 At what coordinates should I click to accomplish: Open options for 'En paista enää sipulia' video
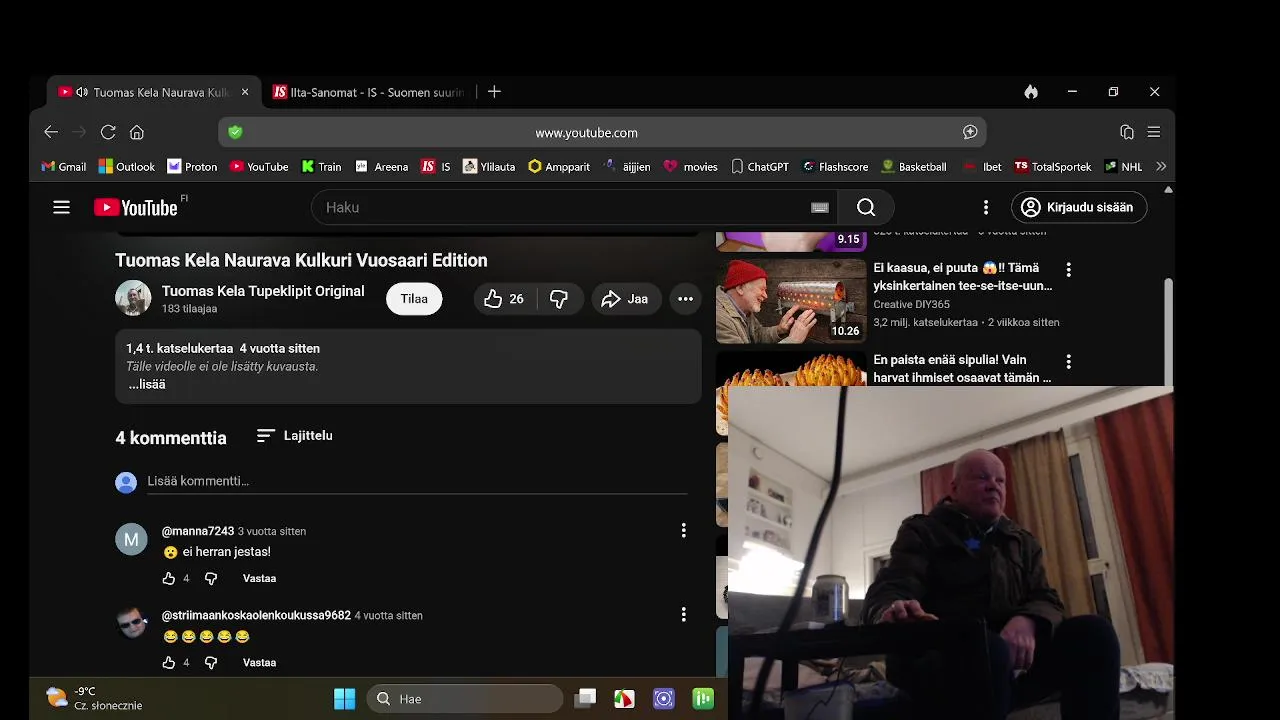click(1068, 361)
